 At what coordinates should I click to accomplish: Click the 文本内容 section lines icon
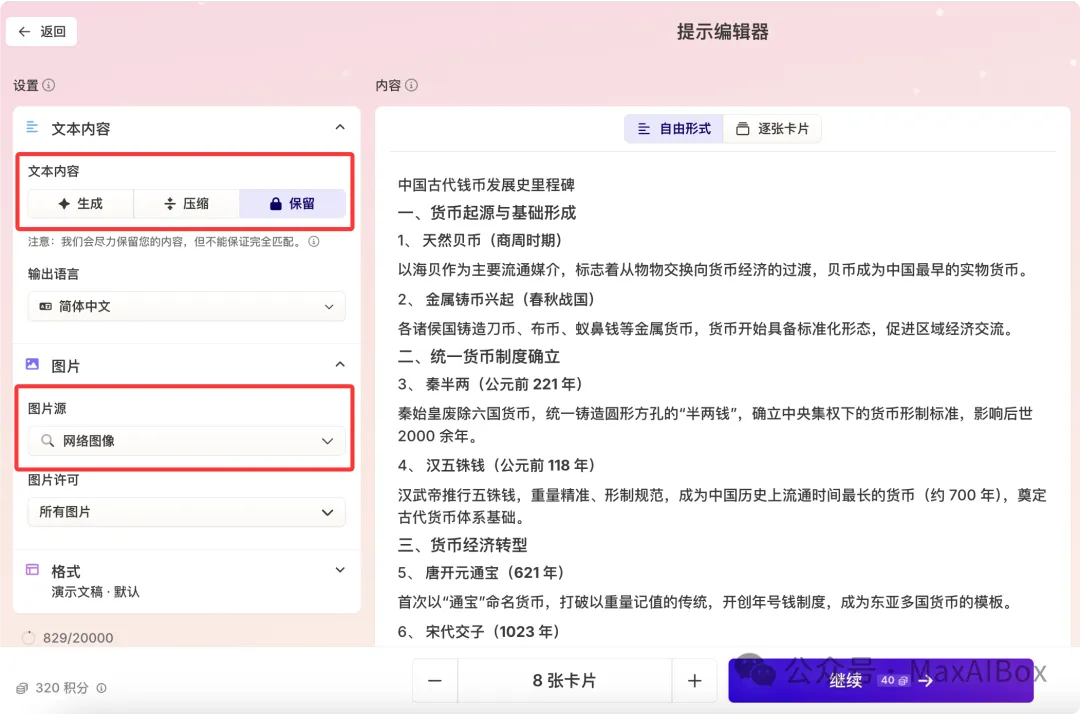(32, 127)
